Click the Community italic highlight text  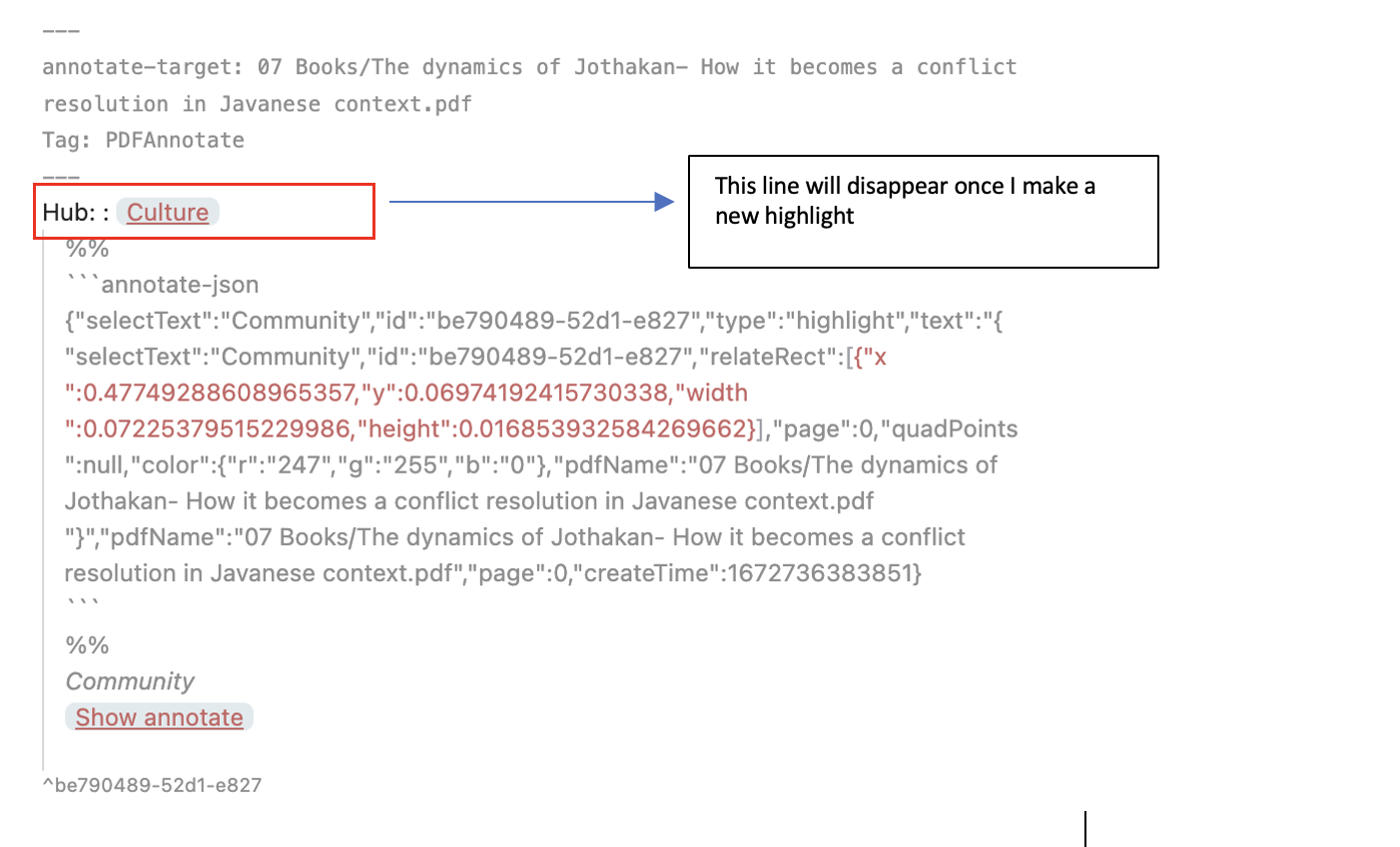tap(129, 681)
